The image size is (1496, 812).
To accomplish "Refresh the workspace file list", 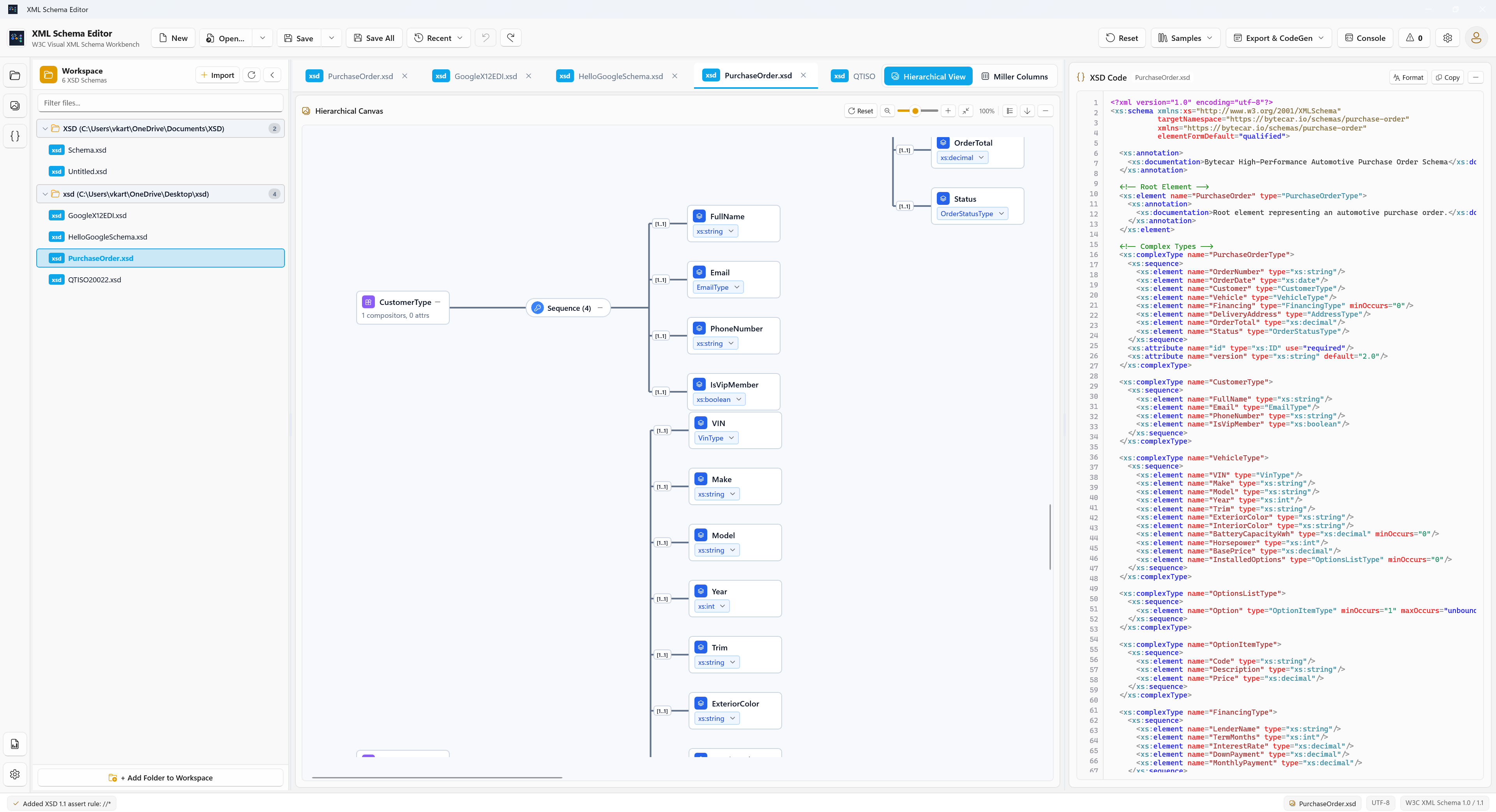I will point(251,75).
